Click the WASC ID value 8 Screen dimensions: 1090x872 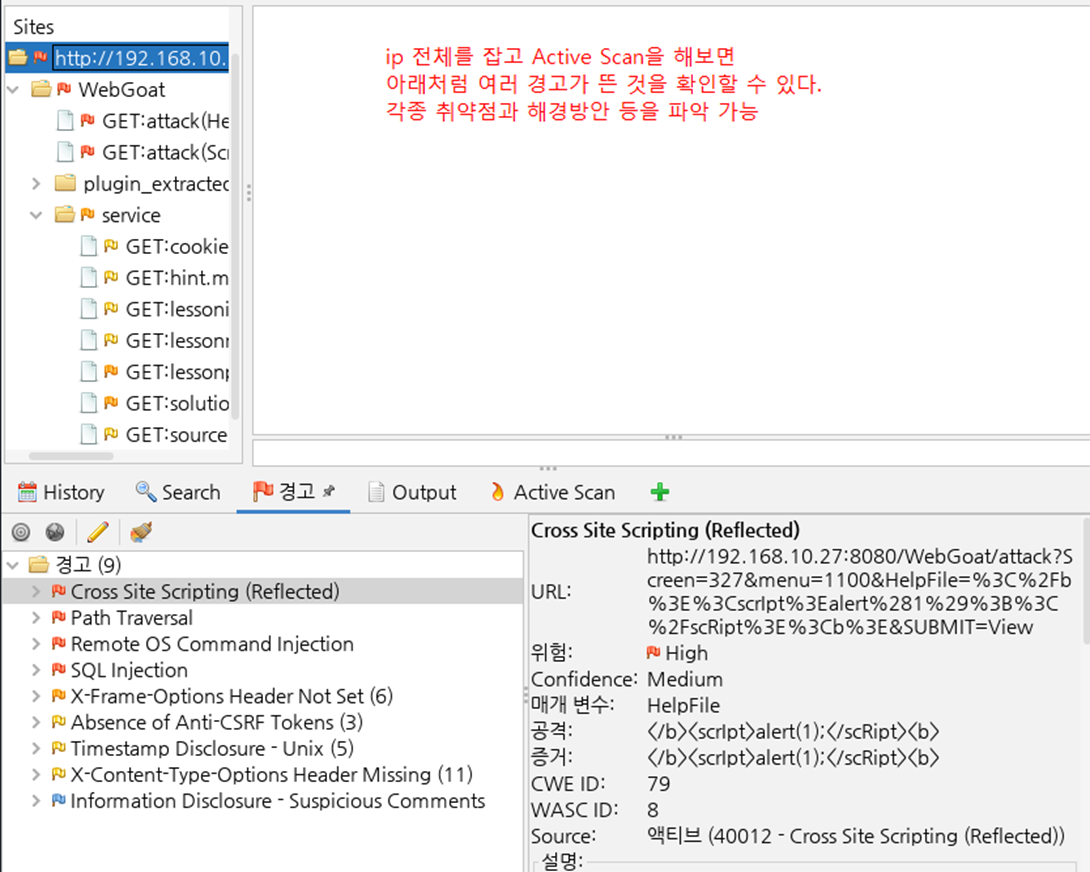pyautogui.click(x=653, y=809)
